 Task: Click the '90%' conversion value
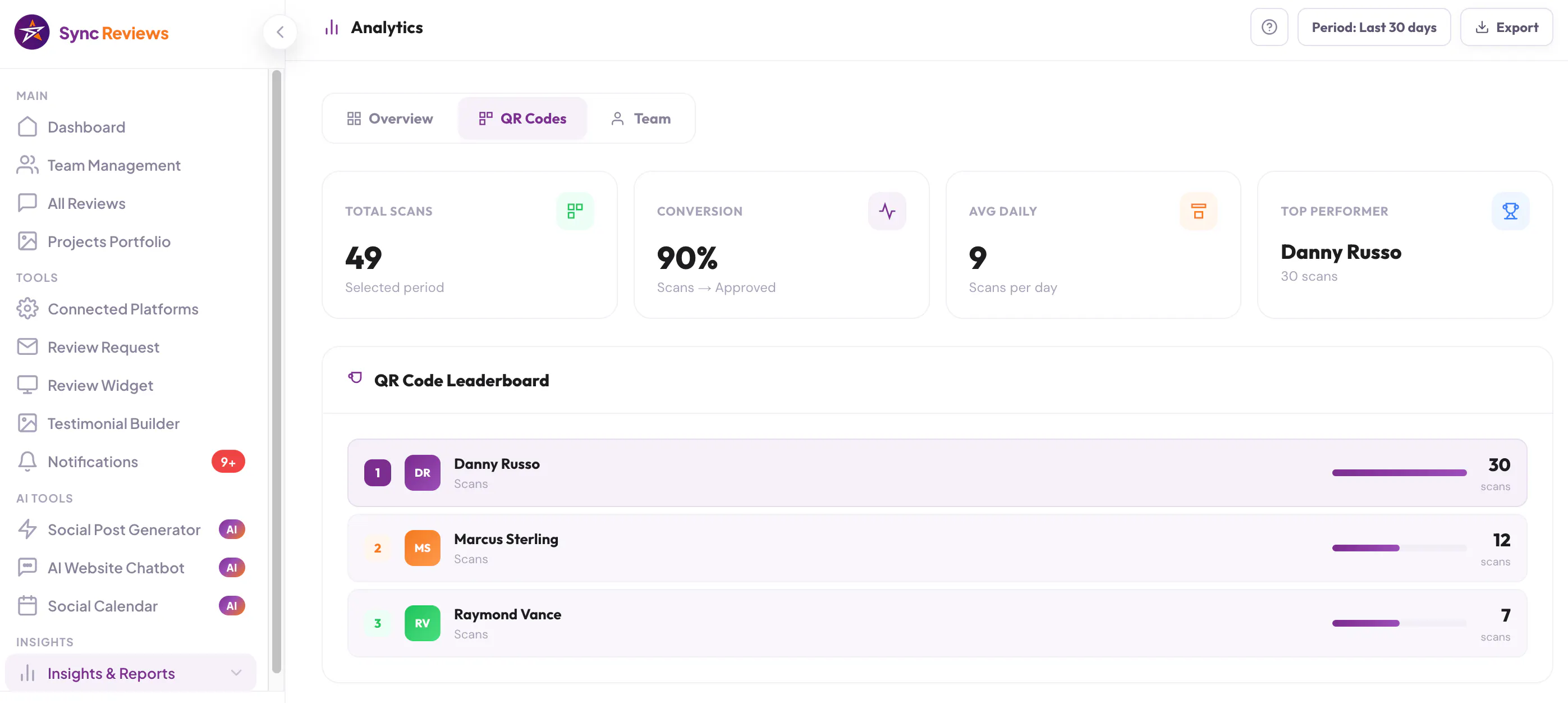687,258
